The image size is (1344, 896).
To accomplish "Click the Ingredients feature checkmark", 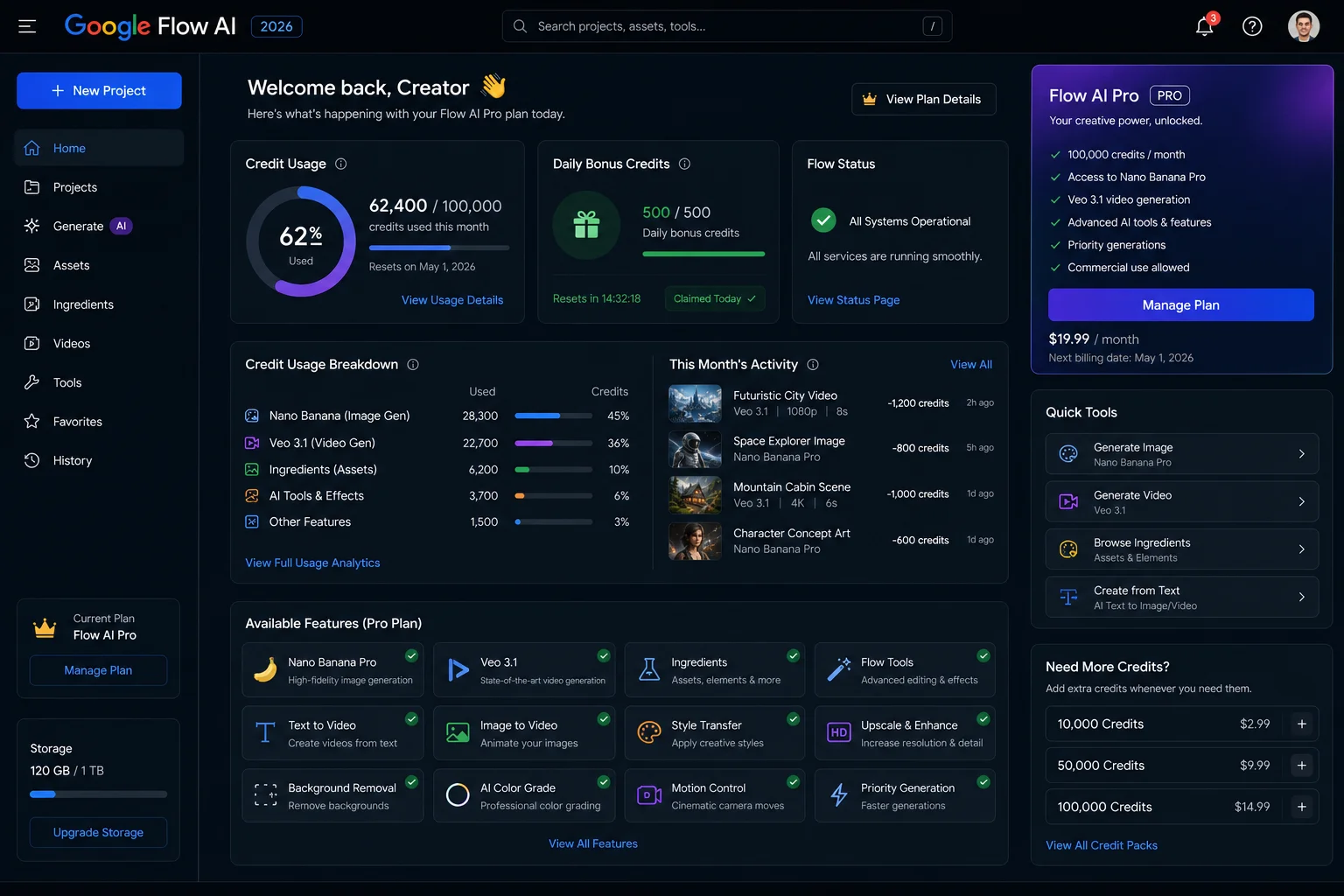I will tap(793, 656).
